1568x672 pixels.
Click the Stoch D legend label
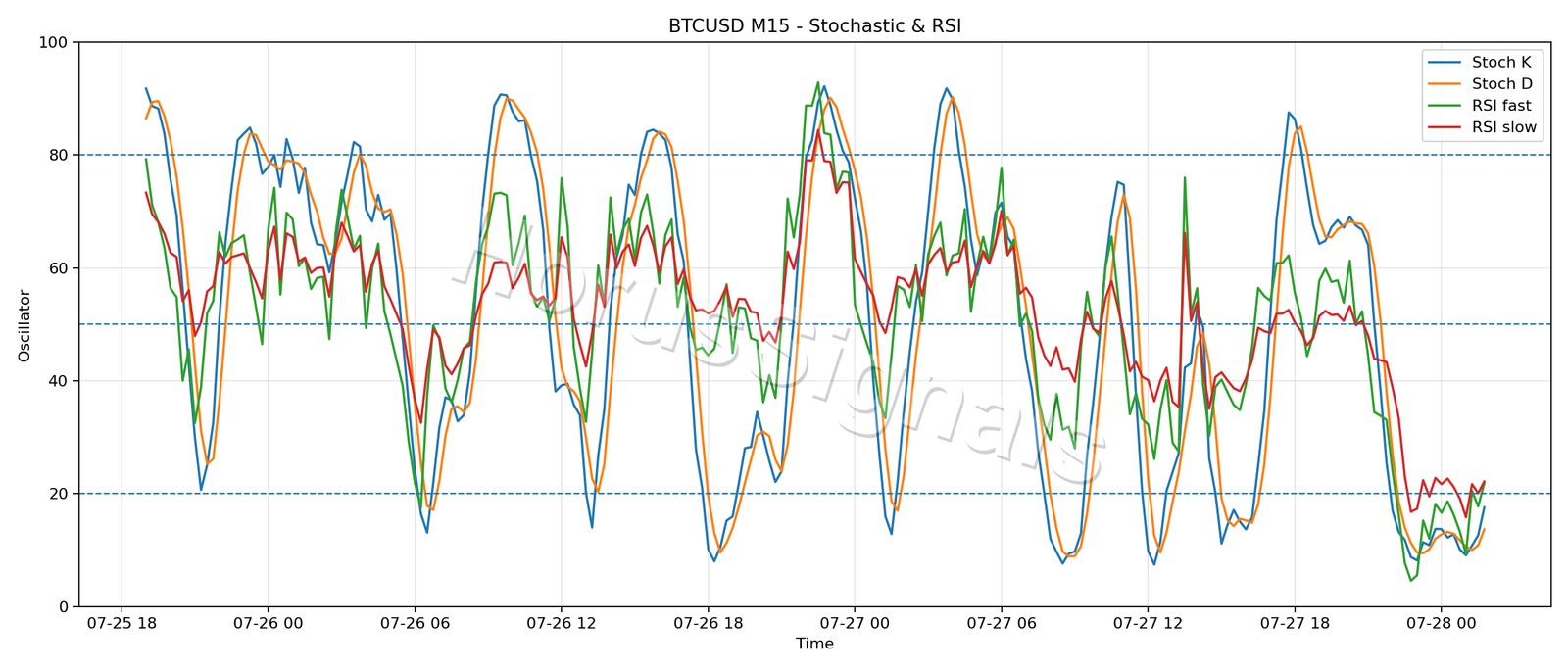[1502, 84]
